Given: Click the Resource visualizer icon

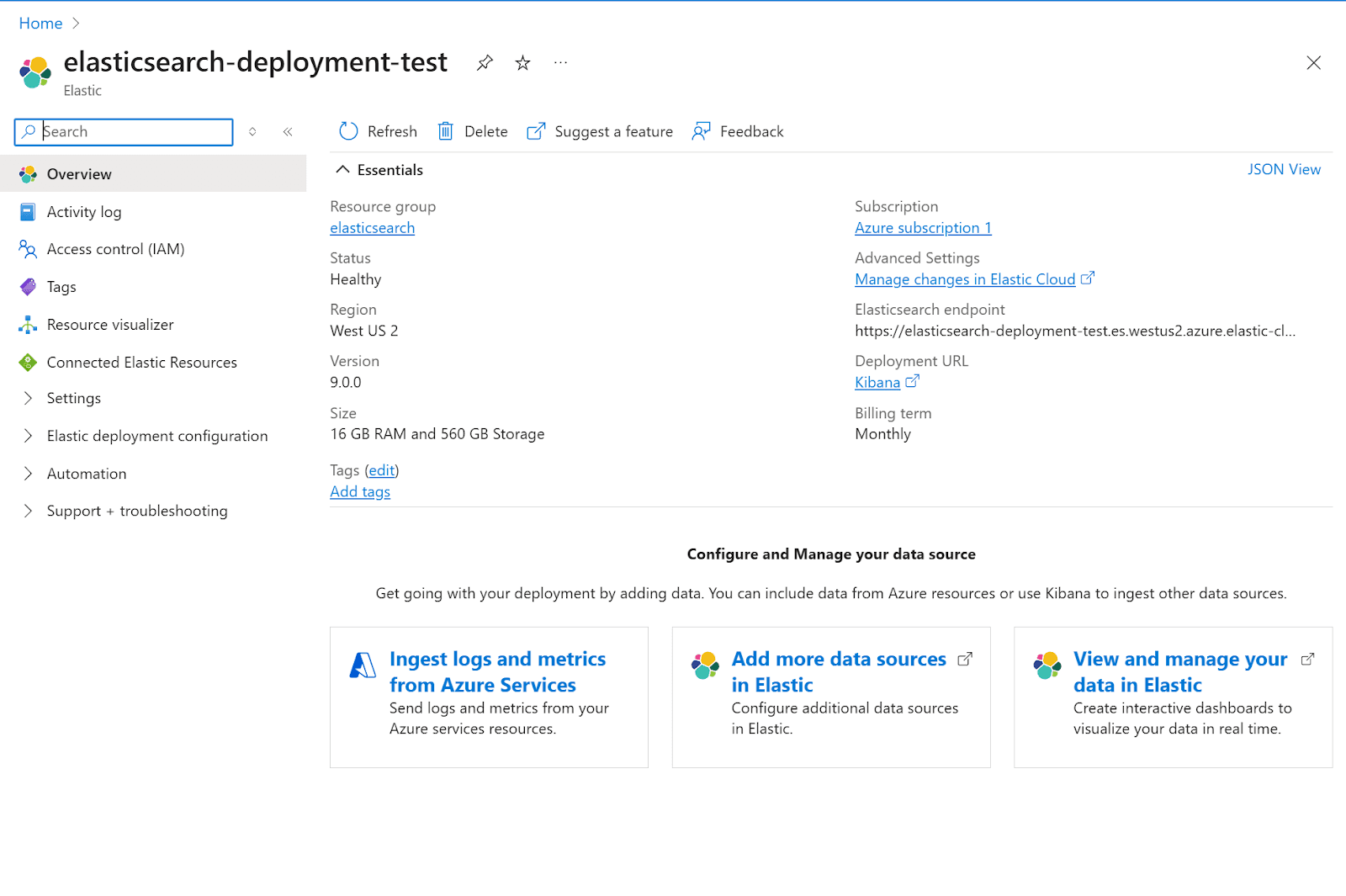Looking at the screenshot, I should click(27, 324).
